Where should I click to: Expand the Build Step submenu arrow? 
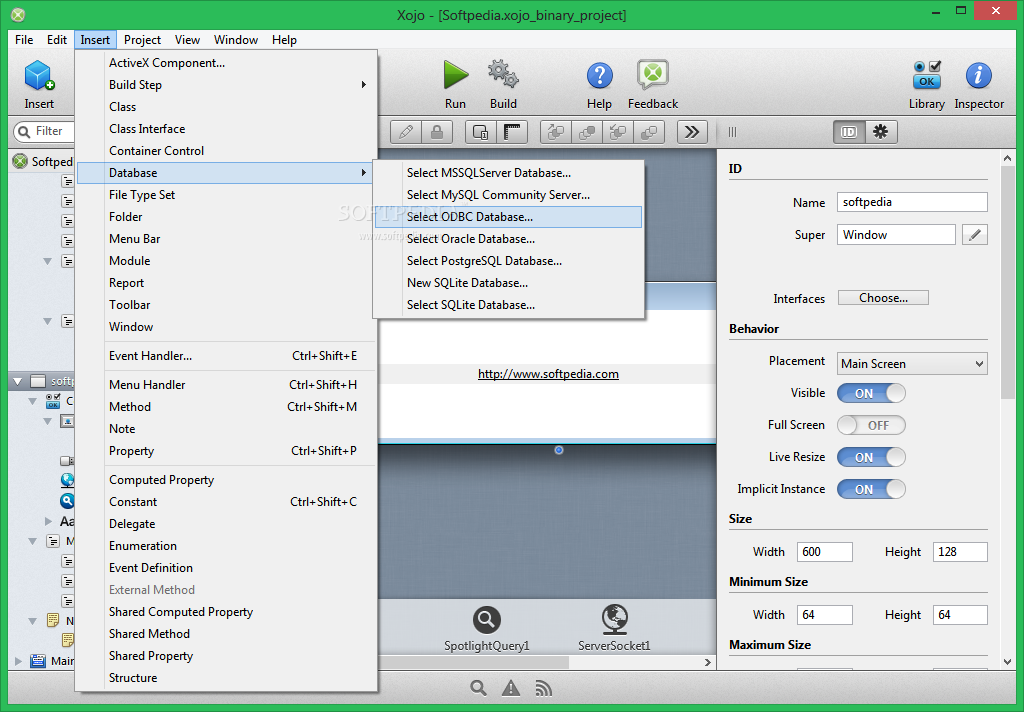point(364,85)
